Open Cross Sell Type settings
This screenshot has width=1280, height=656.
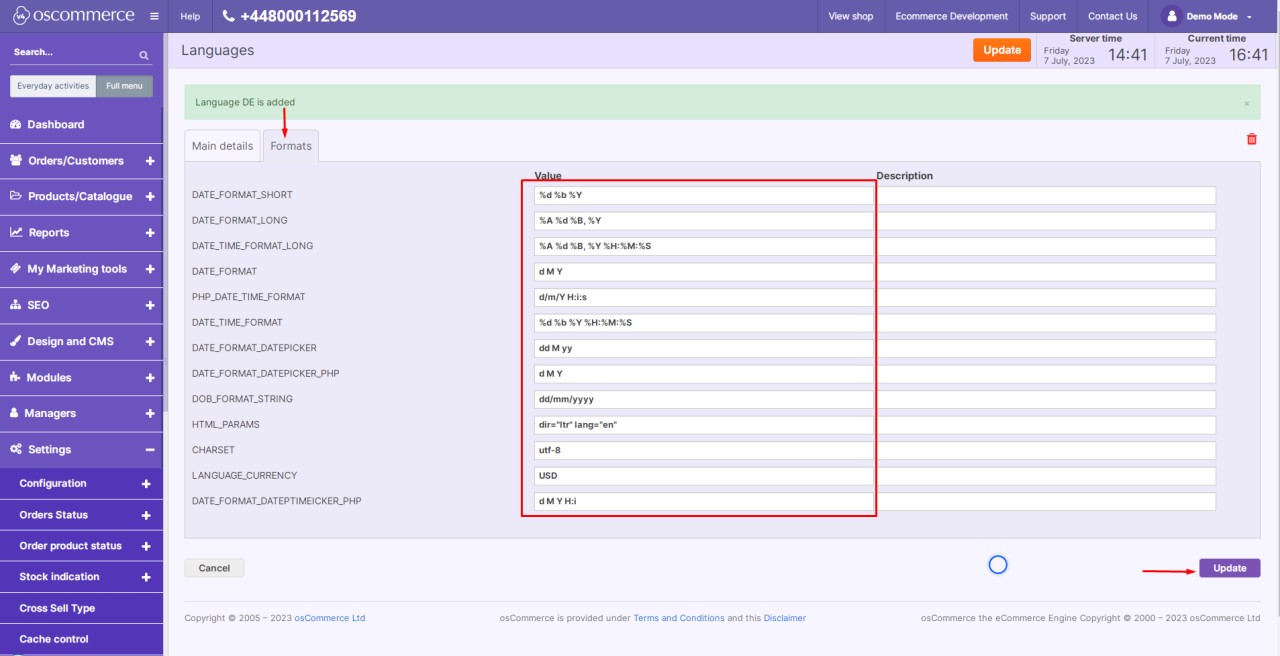click(81, 608)
